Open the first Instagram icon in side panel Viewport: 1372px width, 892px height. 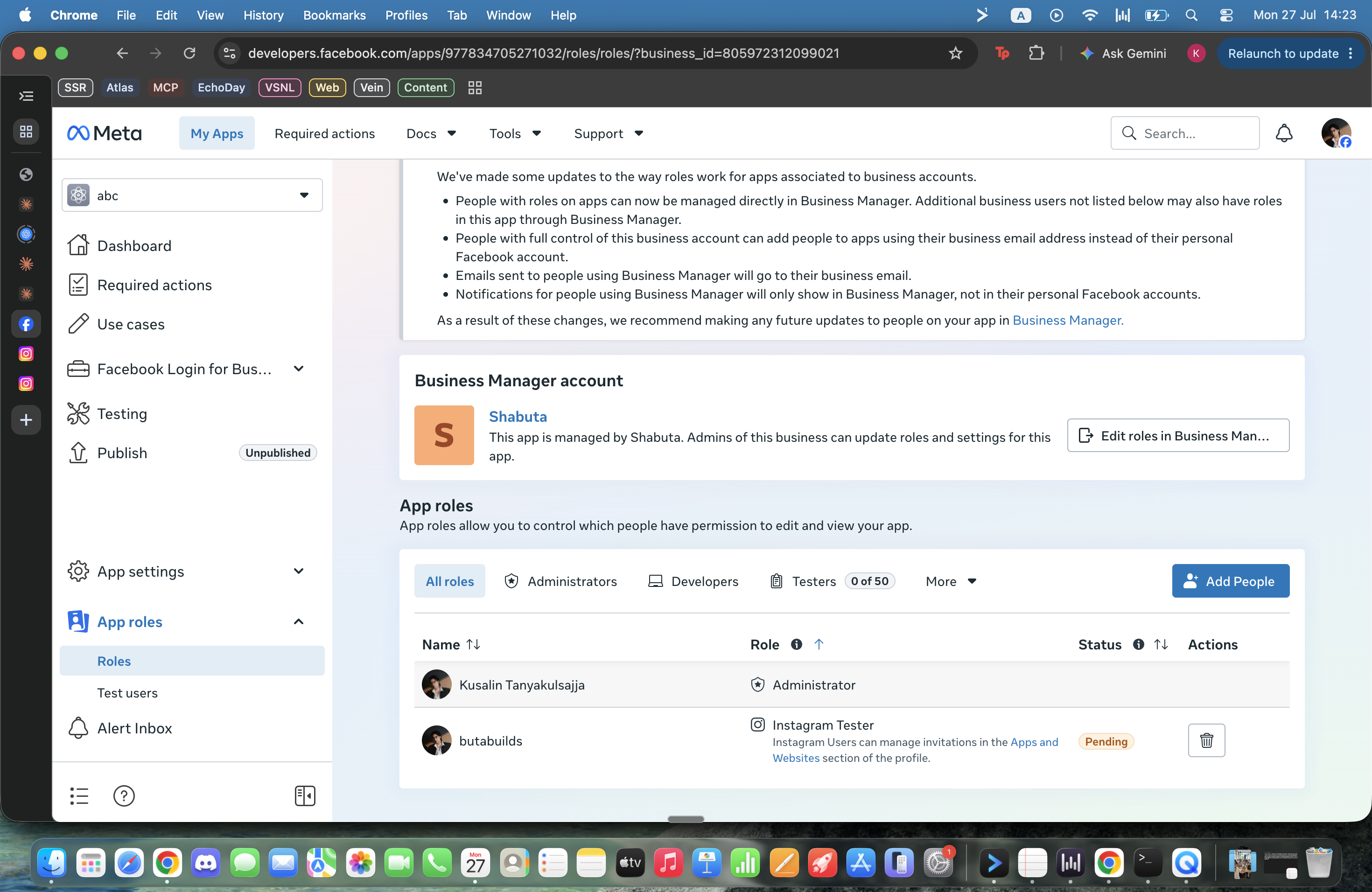pyautogui.click(x=26, y=354)
